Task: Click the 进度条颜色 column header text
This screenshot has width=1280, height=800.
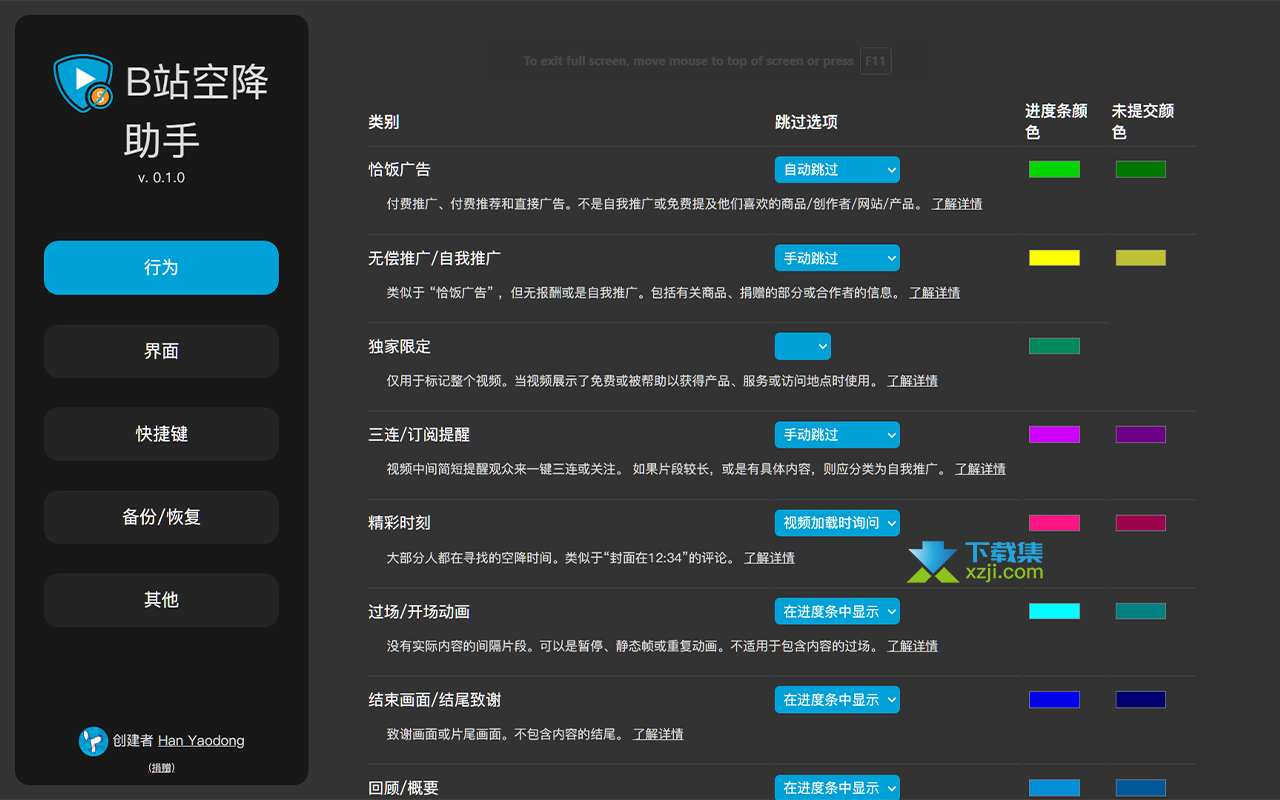Action: coord(1056,121)
